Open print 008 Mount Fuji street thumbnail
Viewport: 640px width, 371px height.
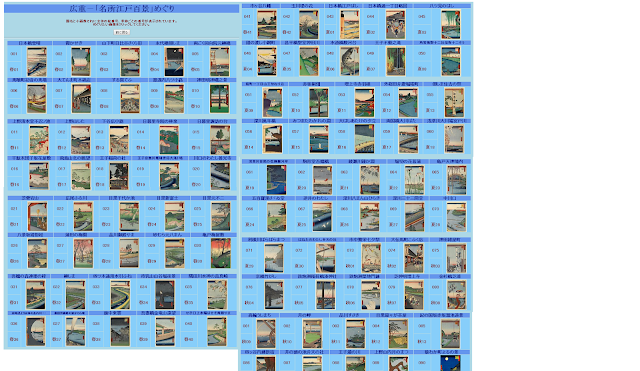[x=130, y=99]
